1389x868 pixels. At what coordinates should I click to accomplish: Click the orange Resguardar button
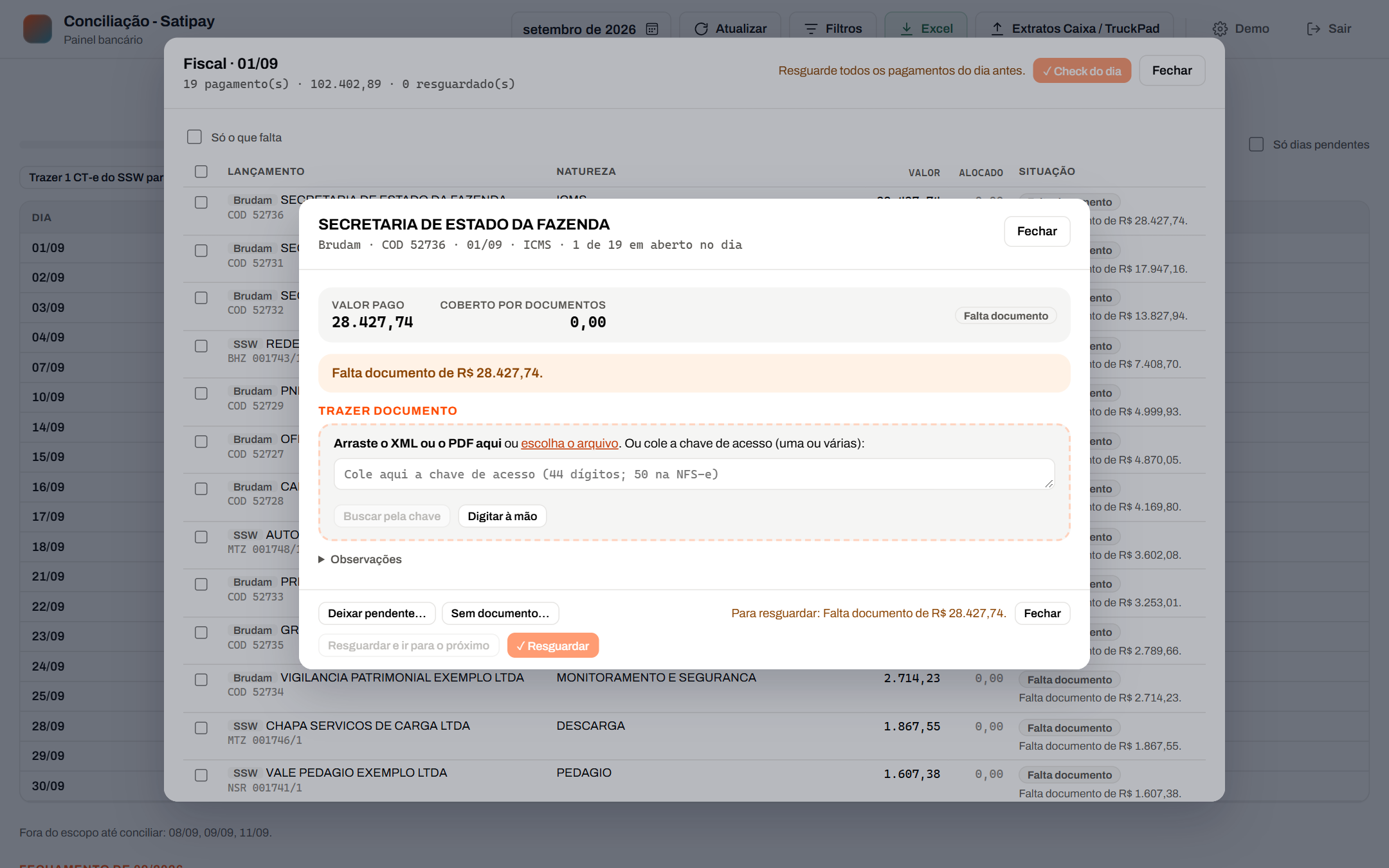(x=553, y=646)
